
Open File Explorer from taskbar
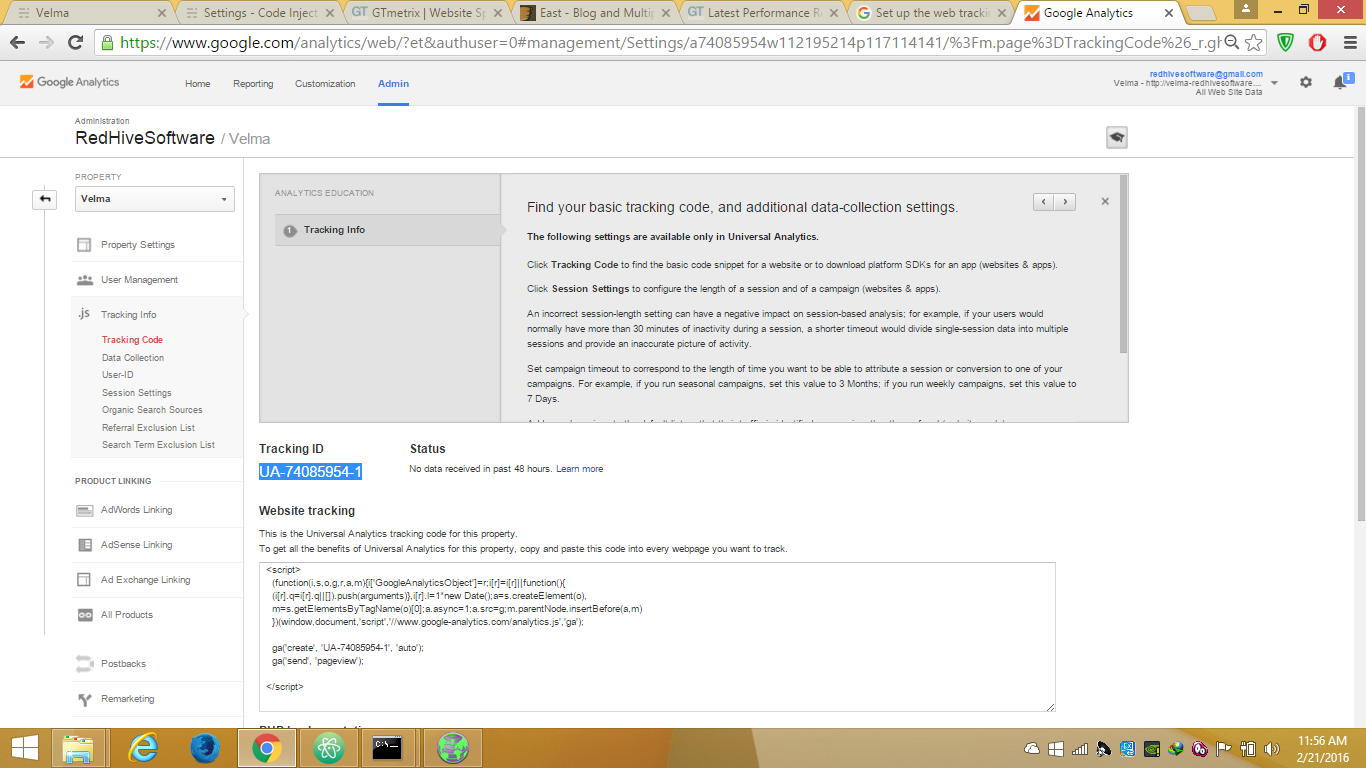(x=78, y=748)
